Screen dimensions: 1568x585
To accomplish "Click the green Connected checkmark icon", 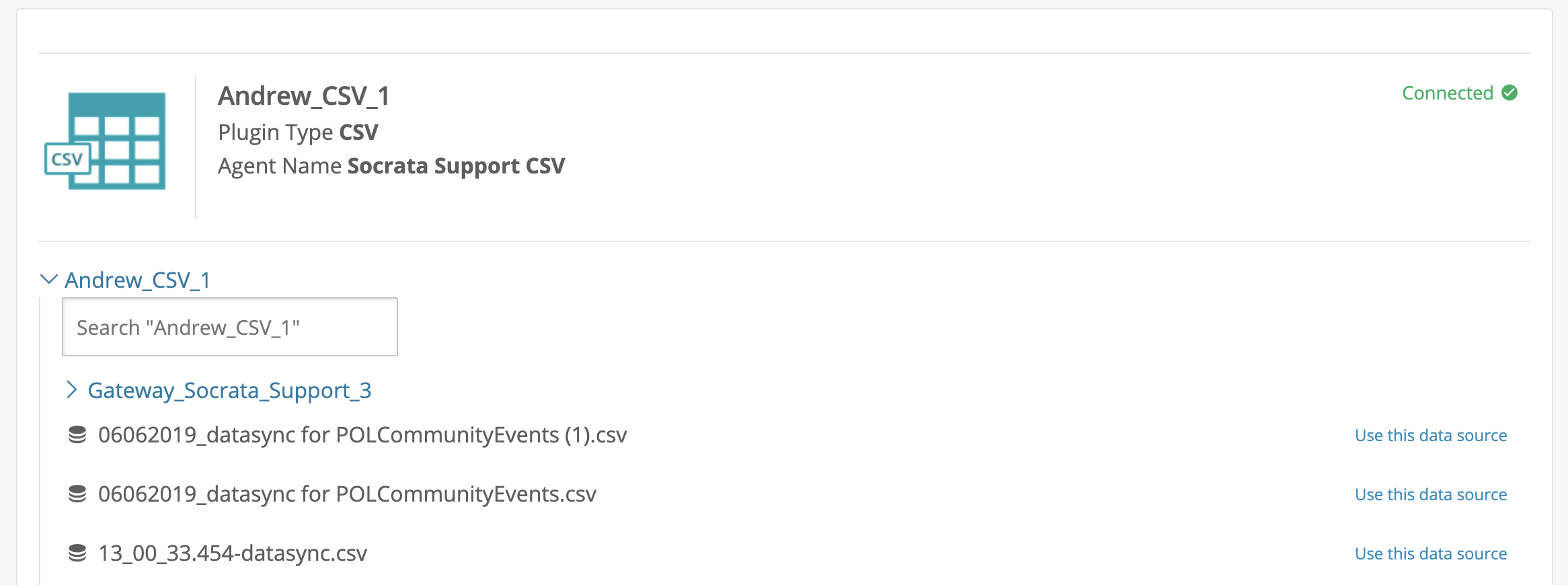I will (x=1510, y=93).
